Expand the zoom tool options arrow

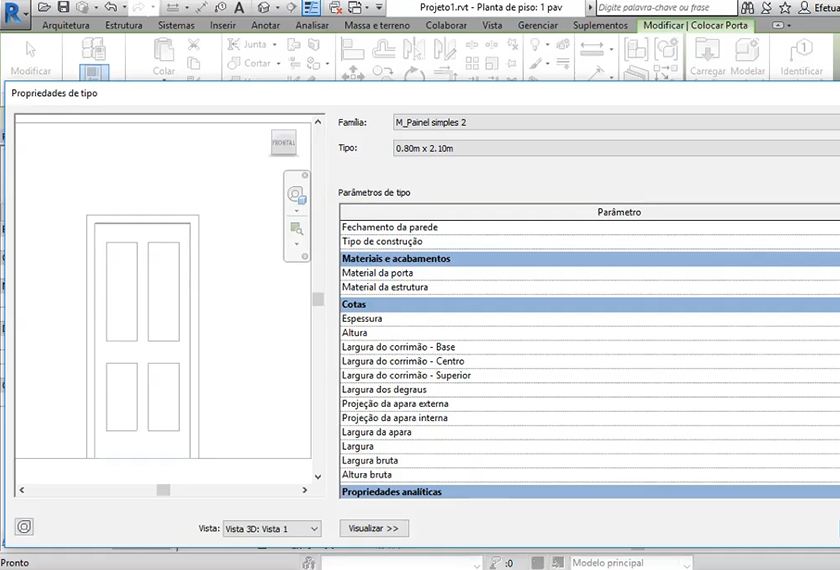point(296,244)
